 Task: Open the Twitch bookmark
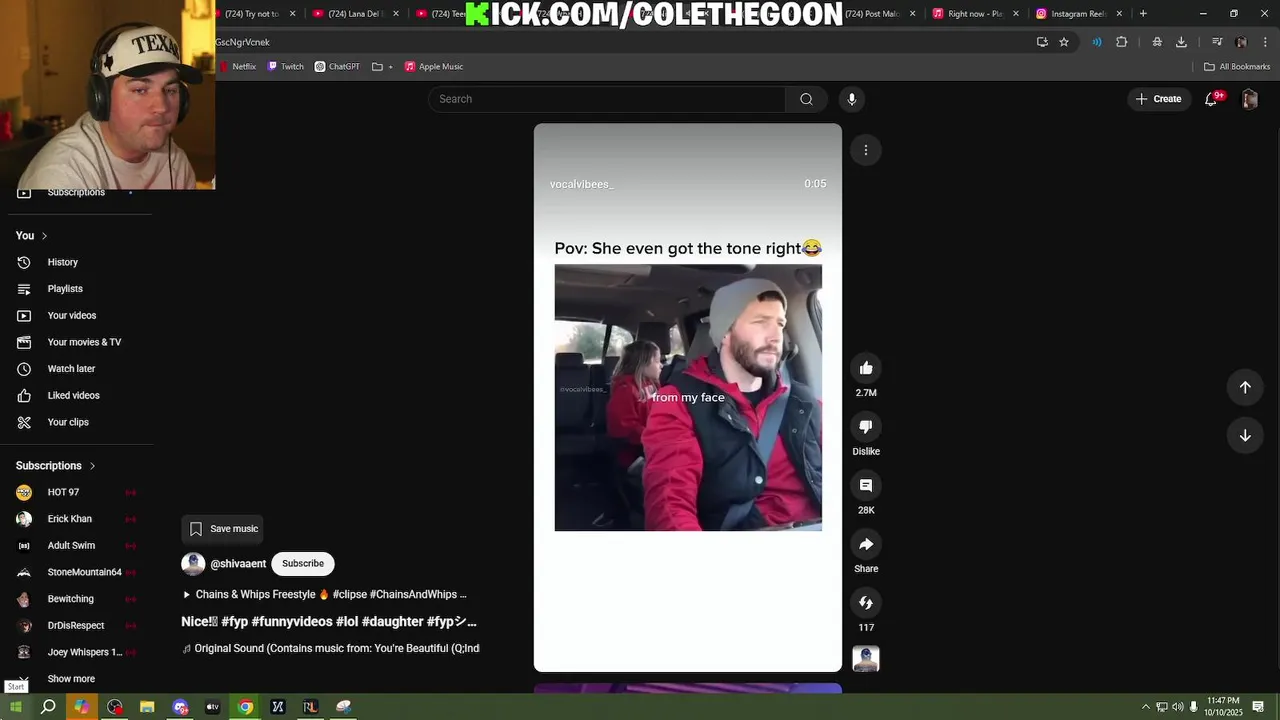coord(286,67)
